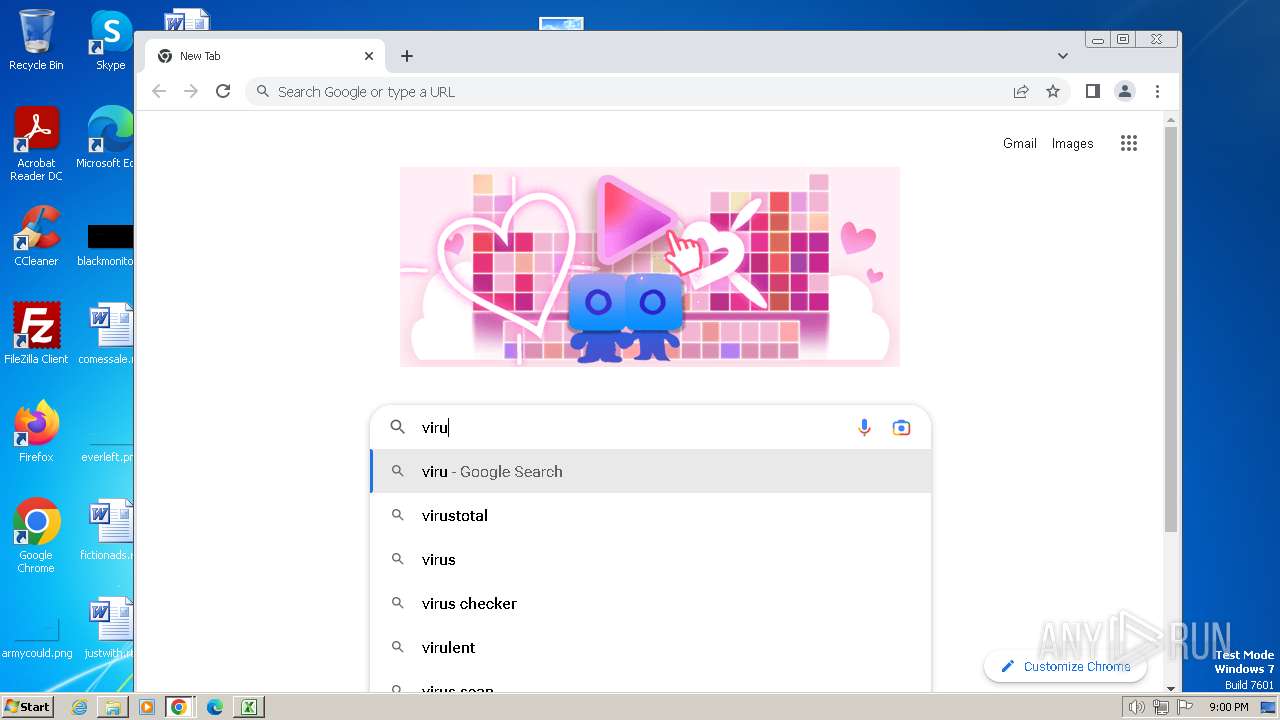Open the CCleaner desktop shortcut

(36, 236)
